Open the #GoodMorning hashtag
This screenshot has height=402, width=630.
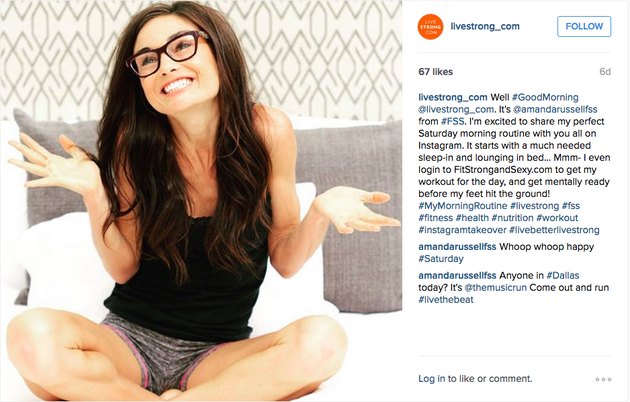545,97
